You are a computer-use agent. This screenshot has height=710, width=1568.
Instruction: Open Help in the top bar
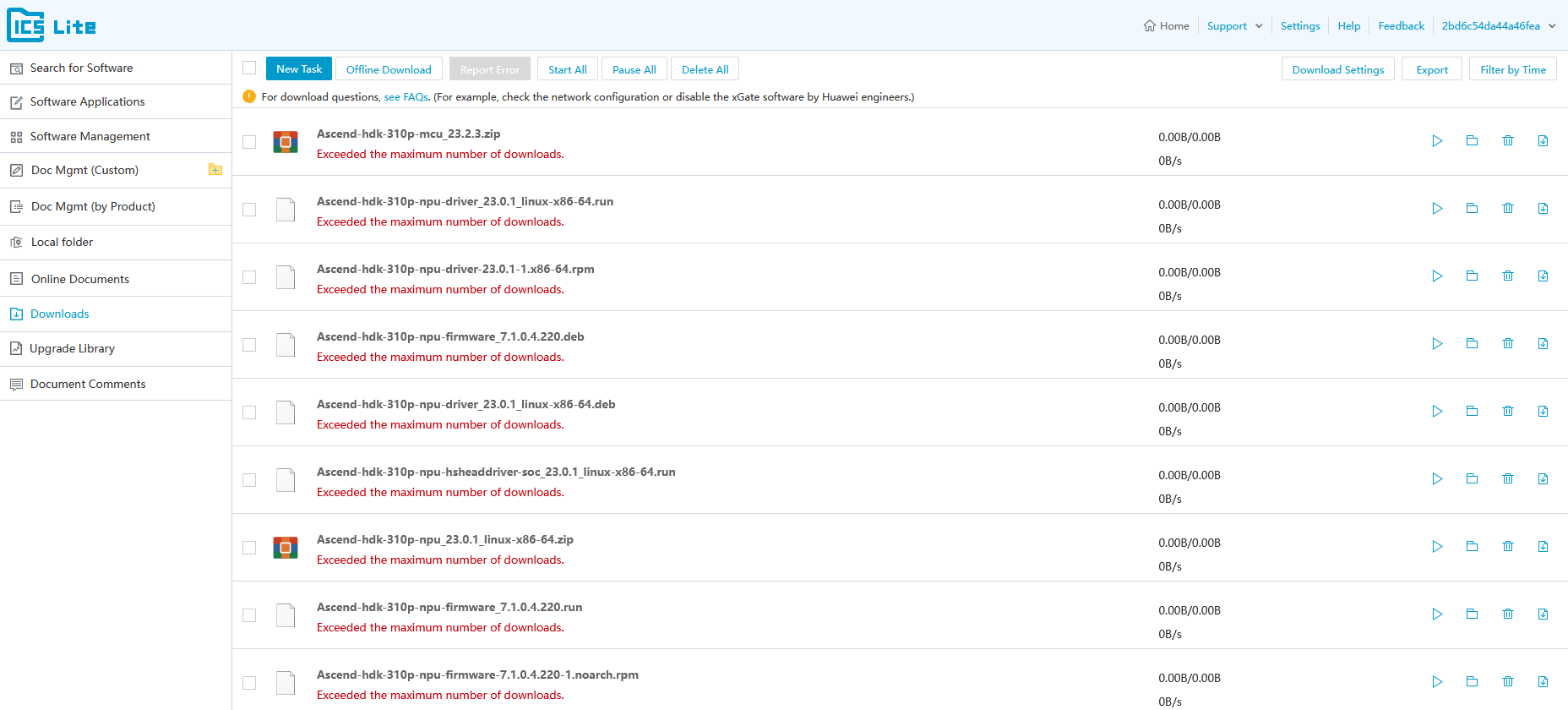(x=1349, y=26)
